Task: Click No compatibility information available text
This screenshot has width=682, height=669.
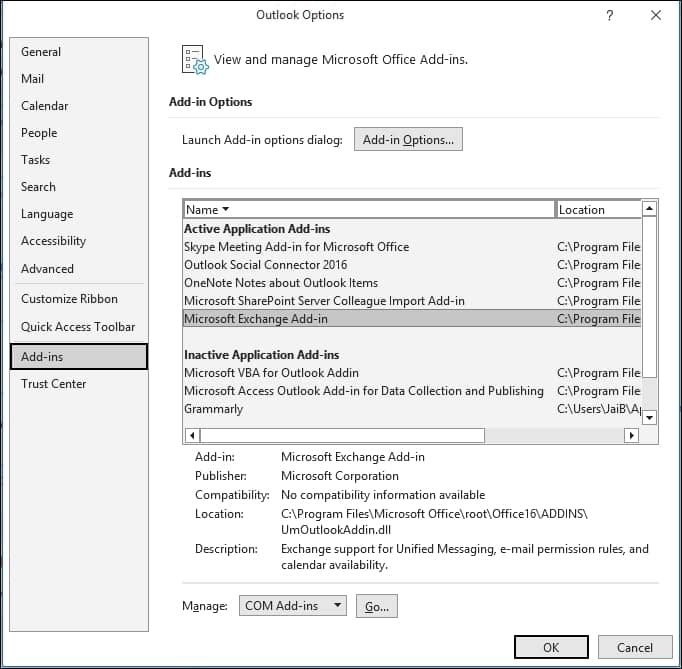Action: click(x=383, y=495)
